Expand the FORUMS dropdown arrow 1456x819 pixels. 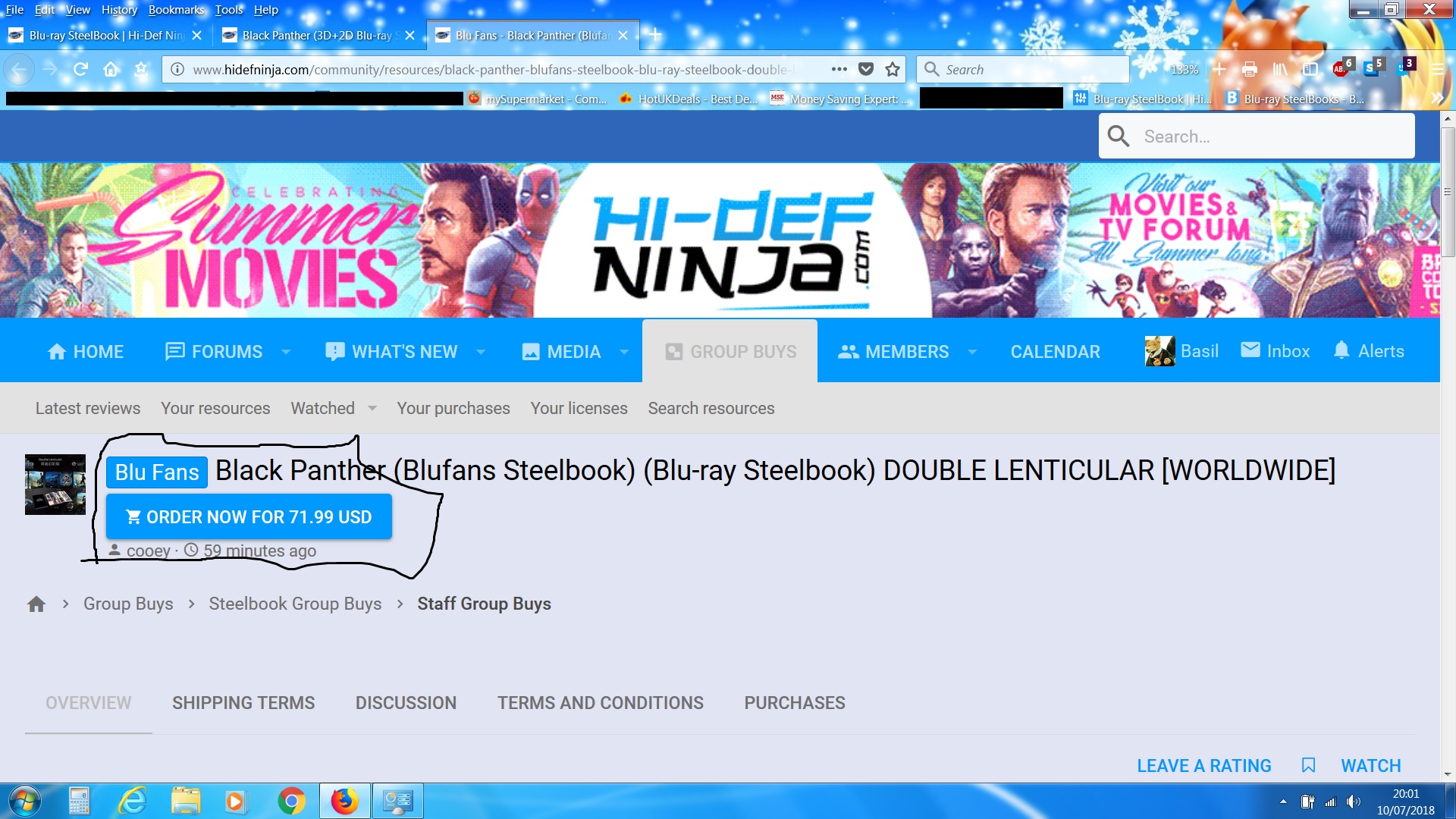point(286,352)
